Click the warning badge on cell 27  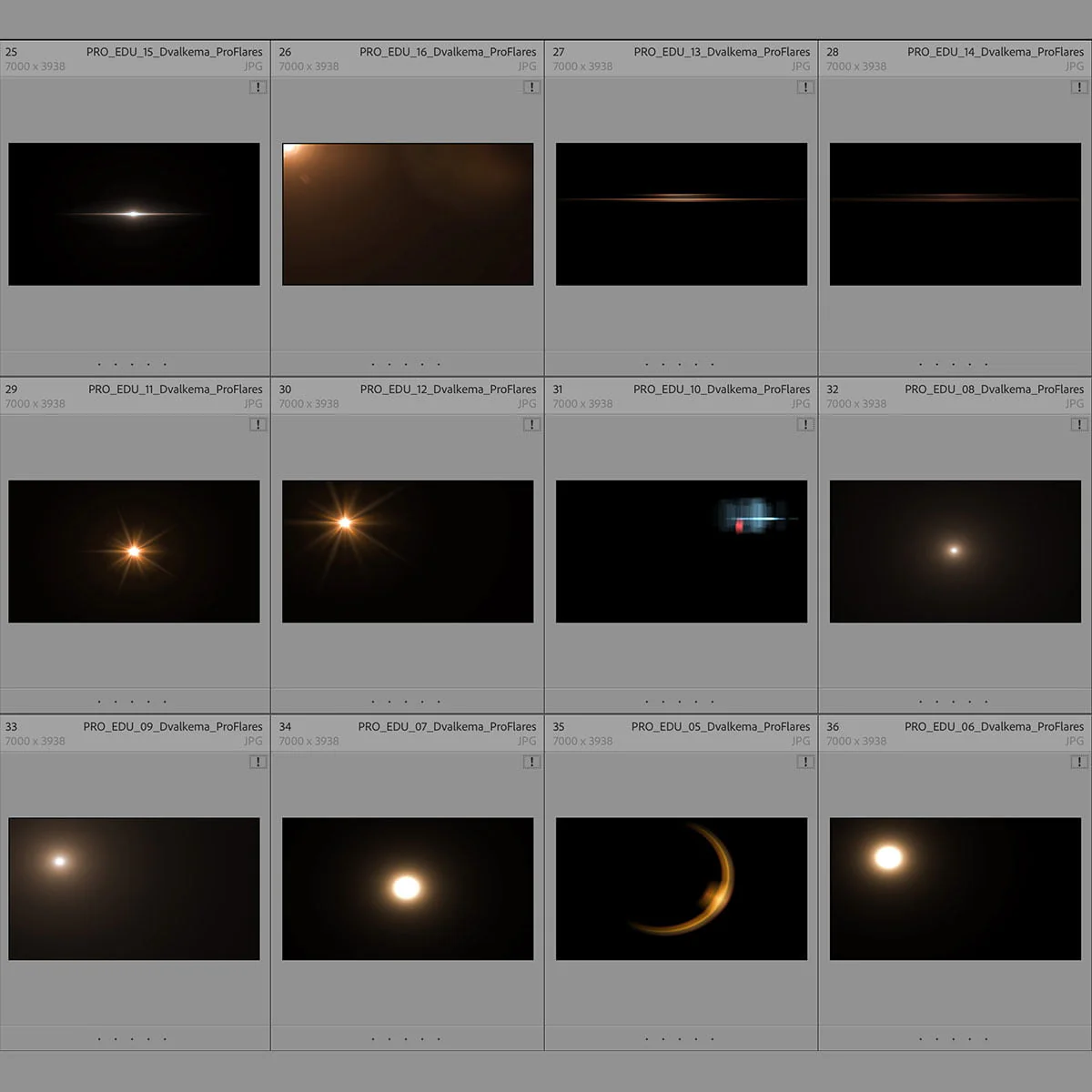[x=805, y=87]
